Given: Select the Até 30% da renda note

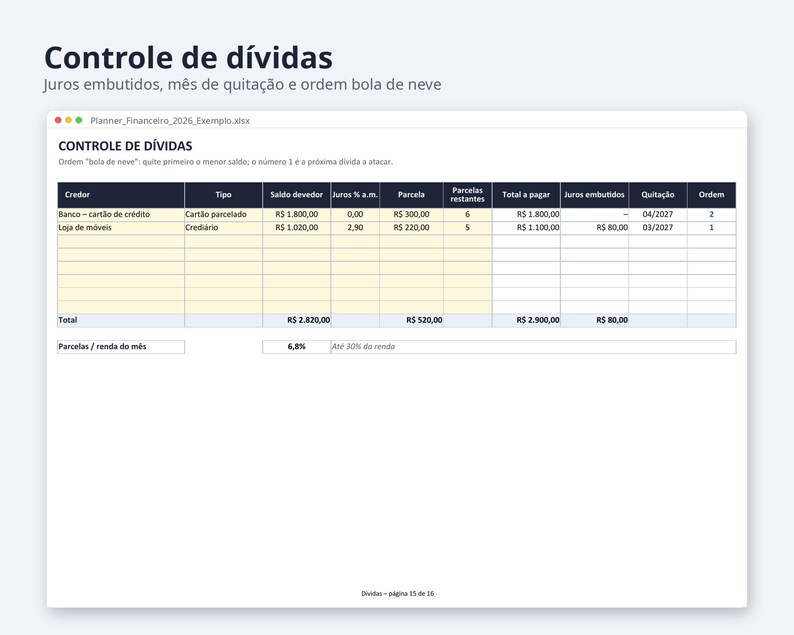Looking at the screenshot, I should coord(363,347).
